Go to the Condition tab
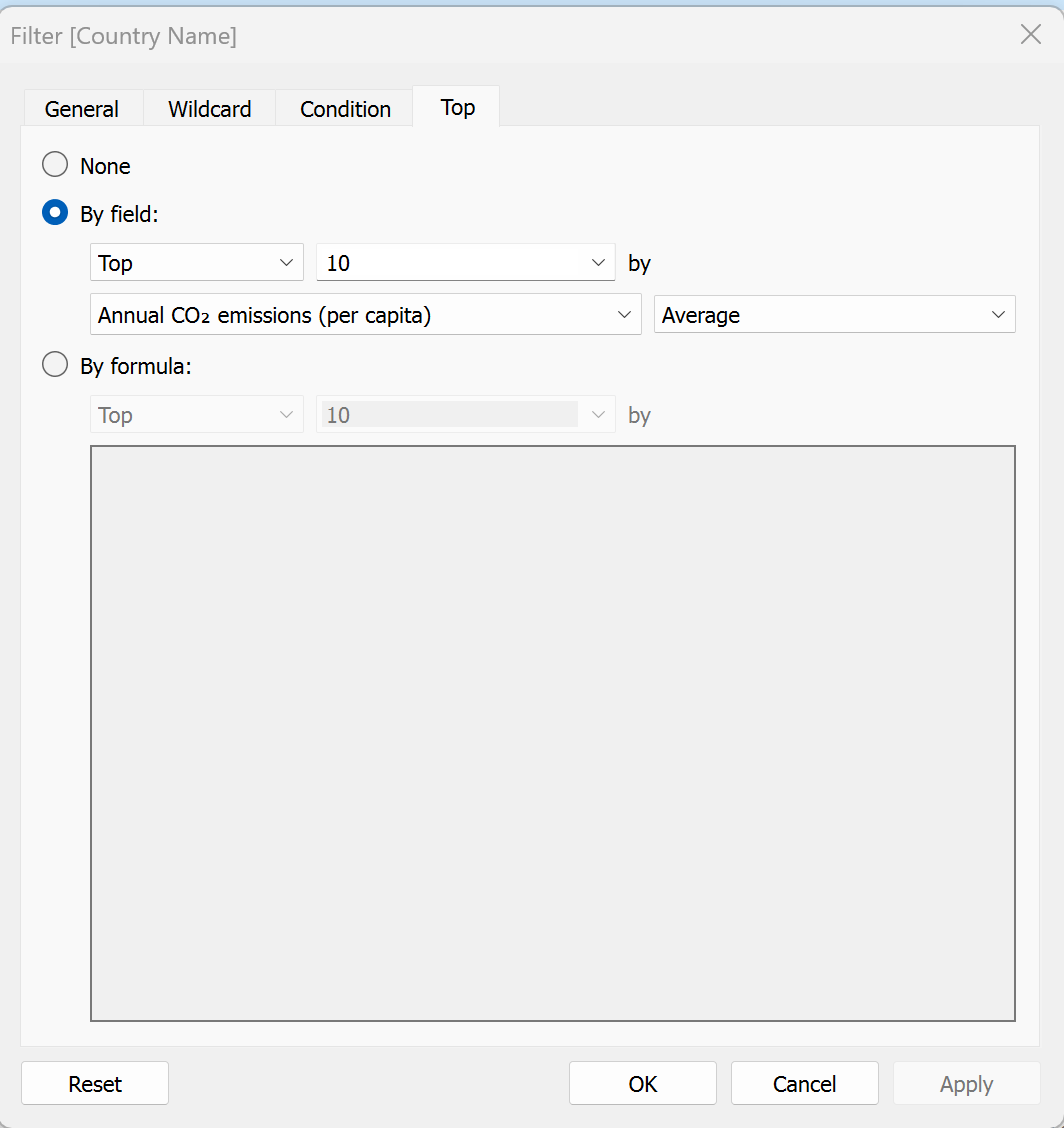 (345, 109)
